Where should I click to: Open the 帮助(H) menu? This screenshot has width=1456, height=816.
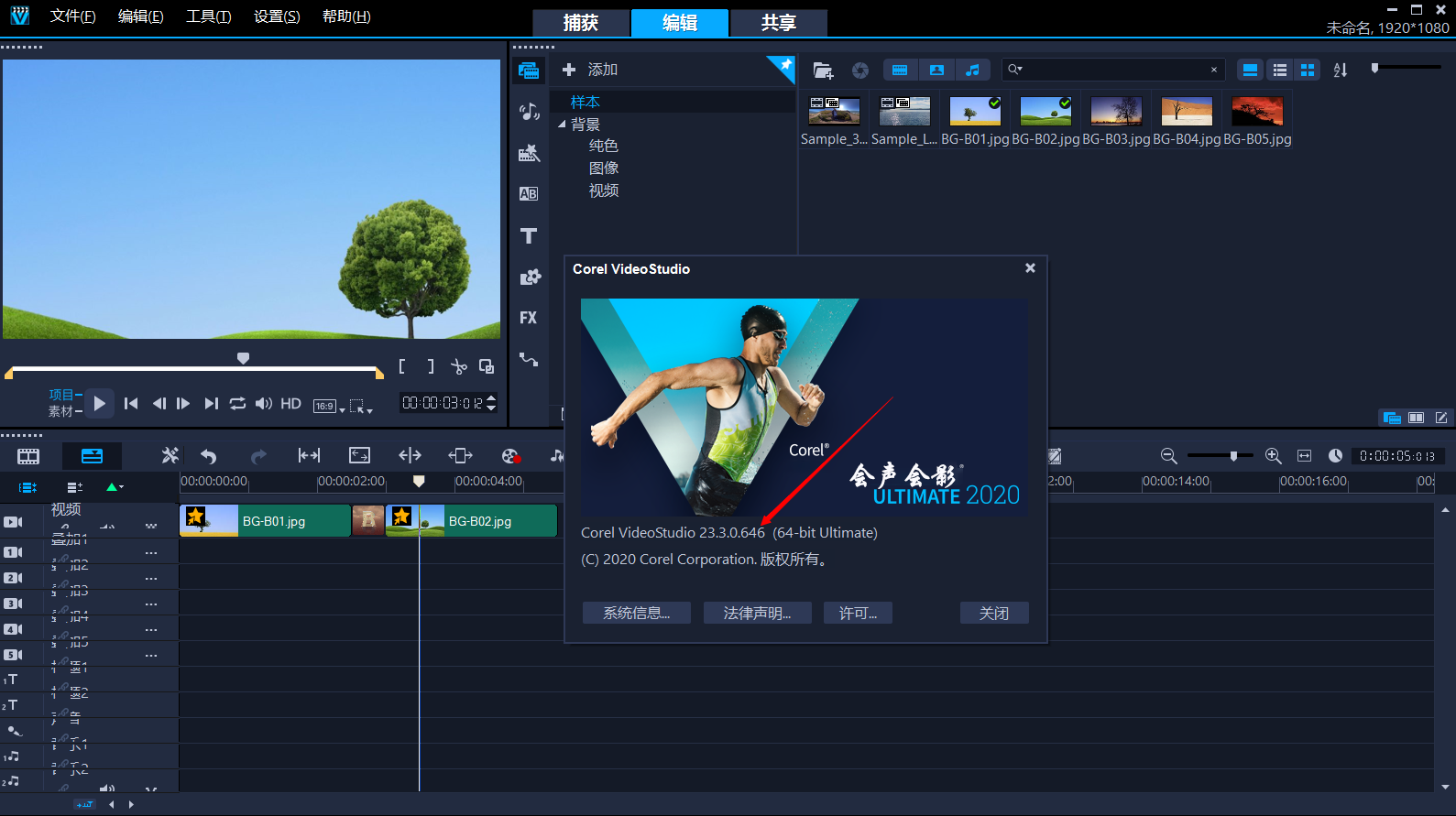(346, 16)
